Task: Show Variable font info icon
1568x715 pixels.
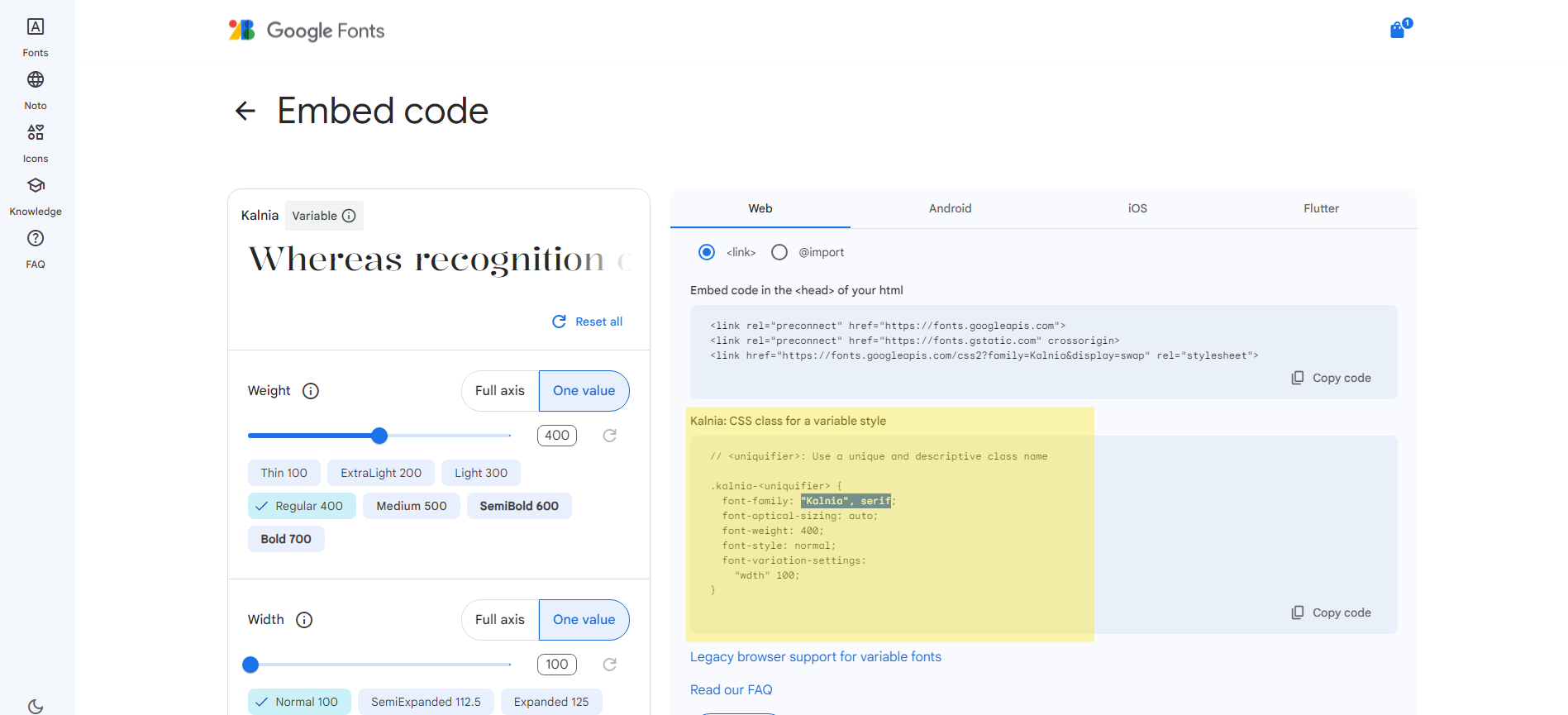Action: [349, 216]
